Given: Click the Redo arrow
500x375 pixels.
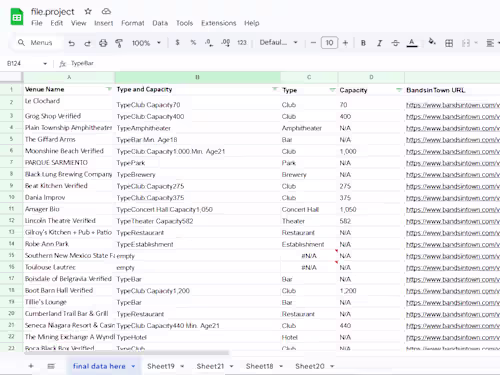Looking at the screenshot, I should [87, 43].
